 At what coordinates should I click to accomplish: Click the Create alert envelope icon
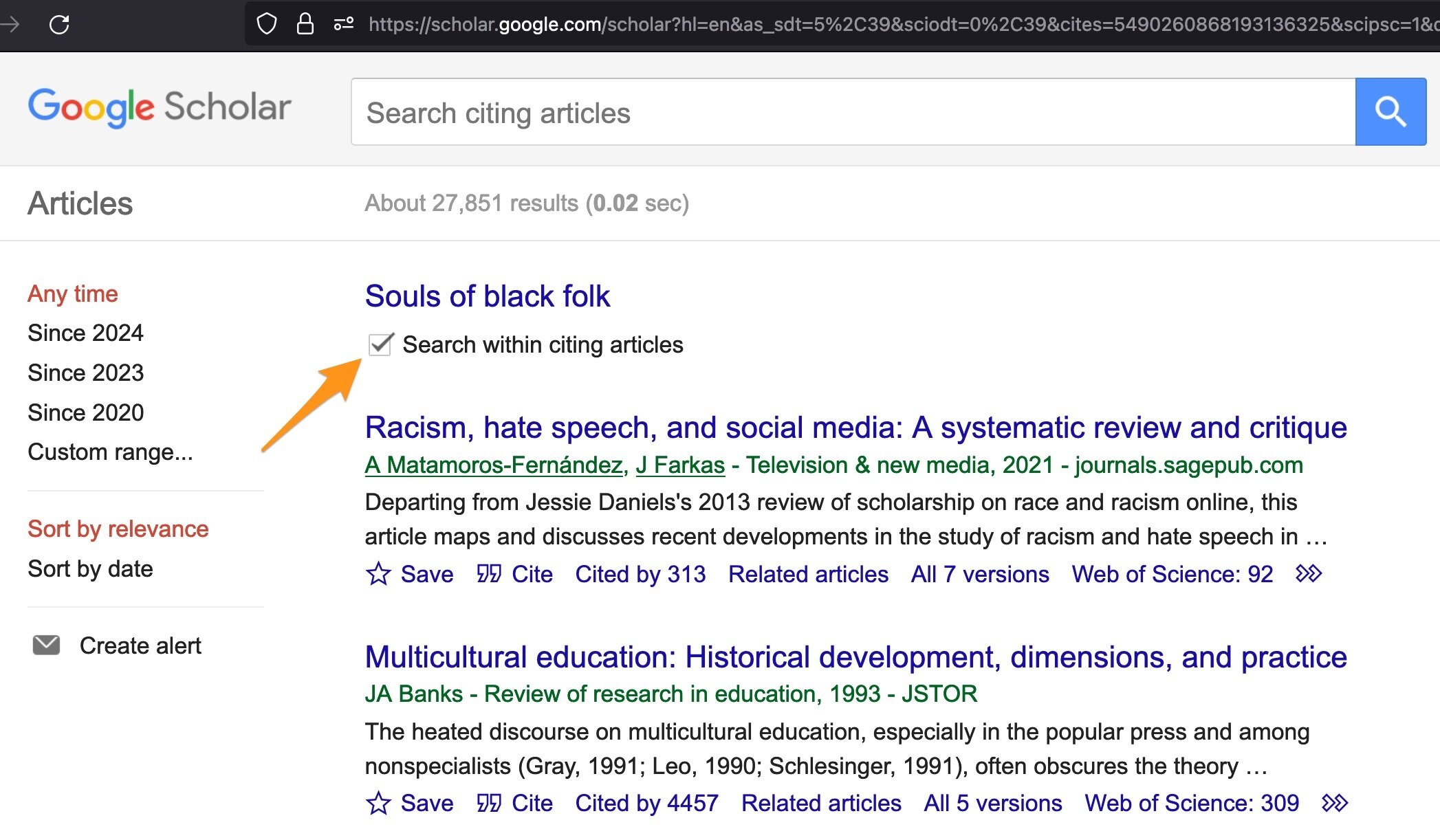coord(45,645)
